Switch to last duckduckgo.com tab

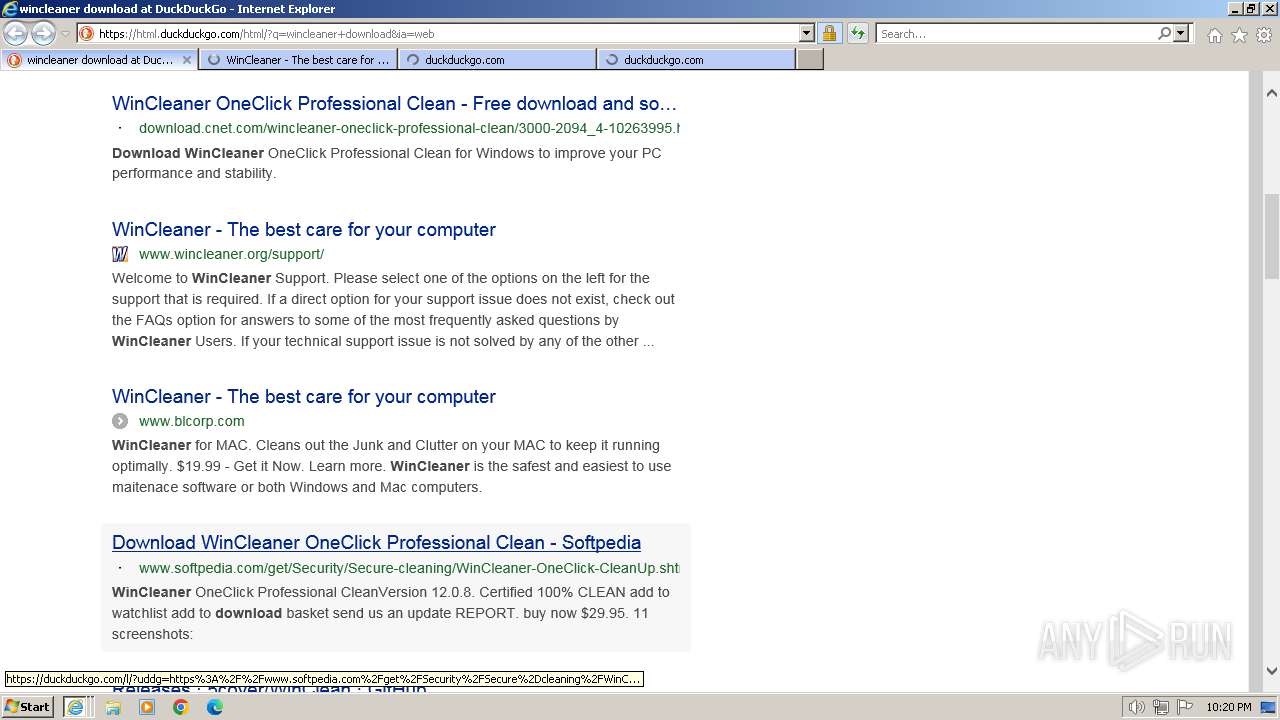click(696, 60)
